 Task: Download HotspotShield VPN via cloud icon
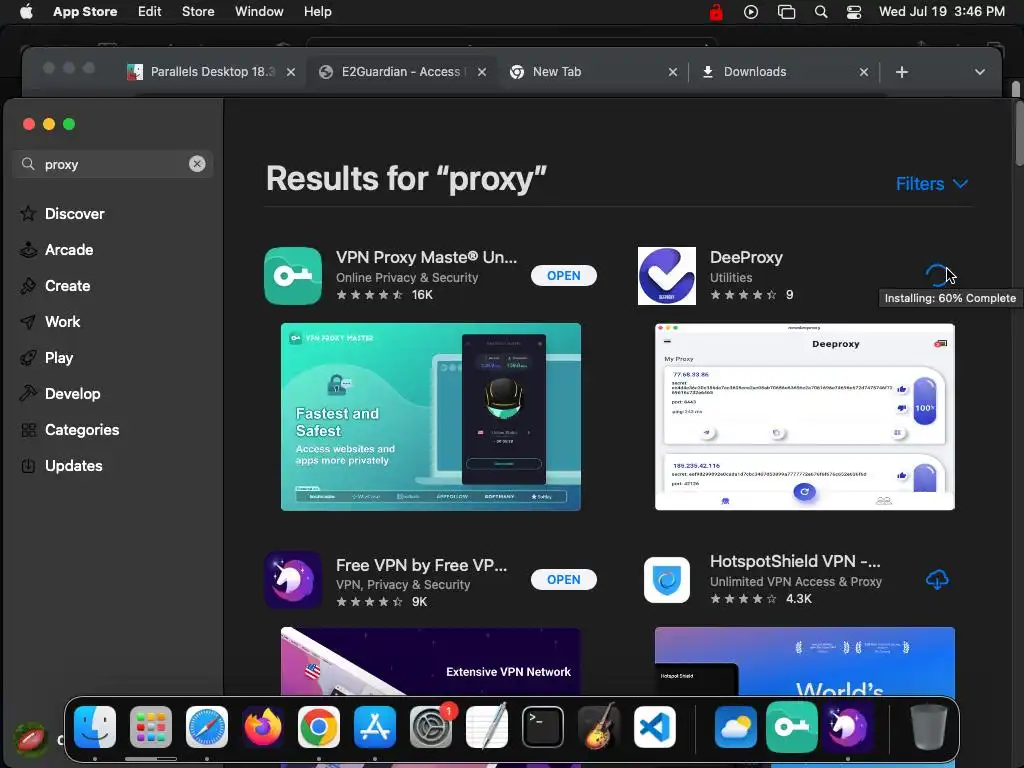[937, 579]
